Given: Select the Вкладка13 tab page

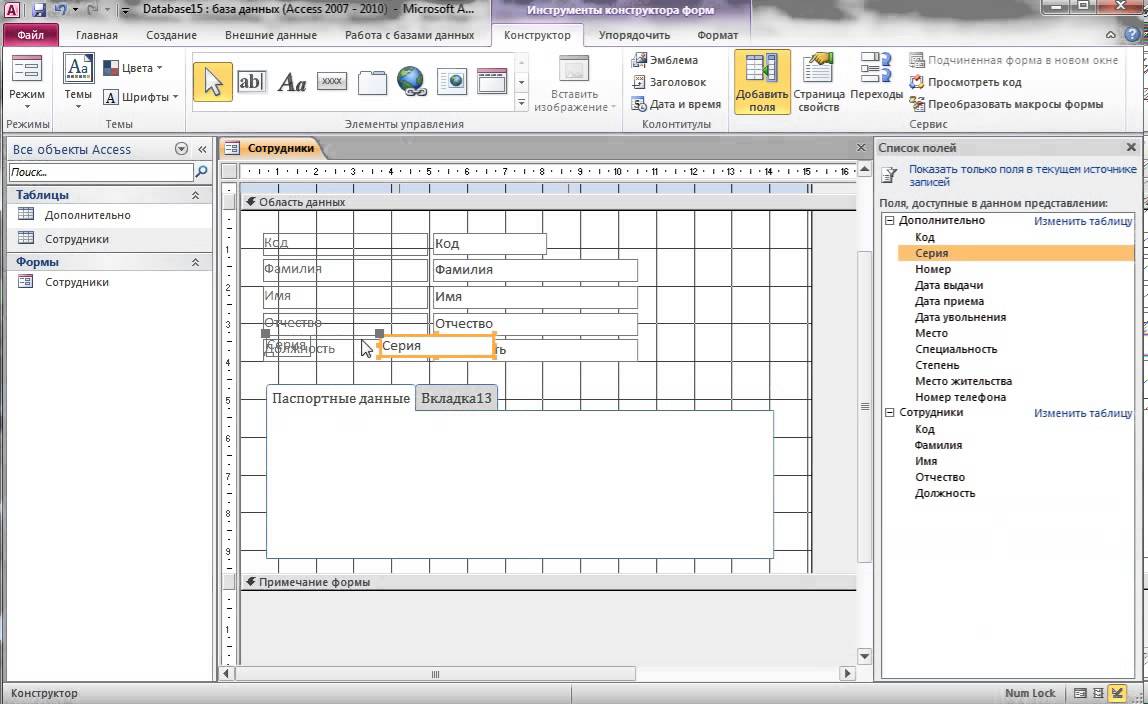Looking at the screenshot, I should [x=456, y=399].
